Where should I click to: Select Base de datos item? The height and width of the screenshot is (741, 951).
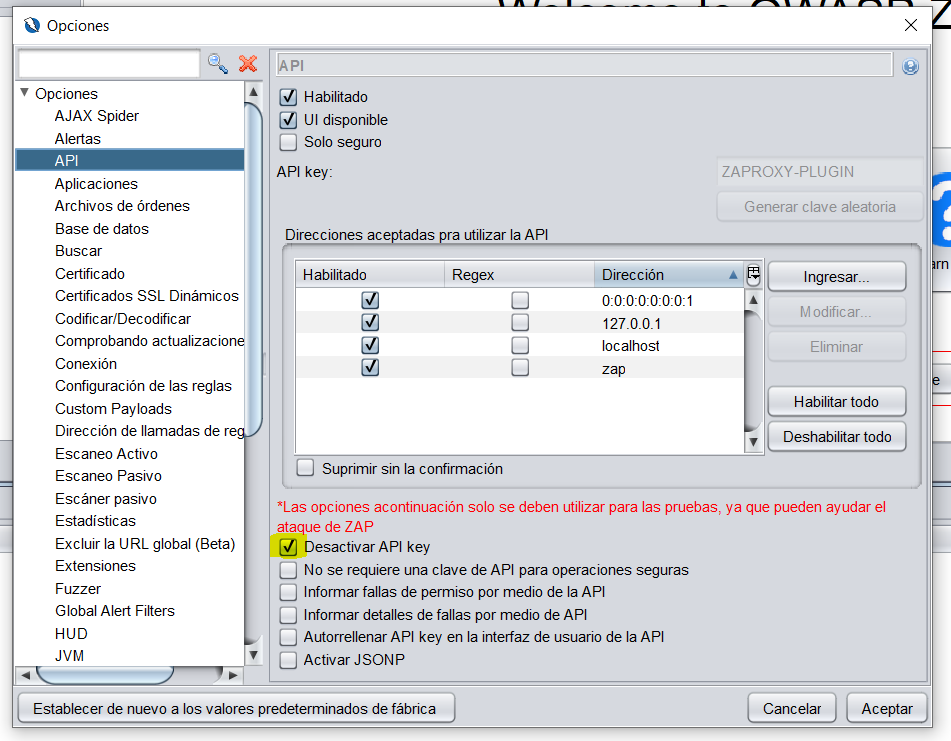pos(101,229)
